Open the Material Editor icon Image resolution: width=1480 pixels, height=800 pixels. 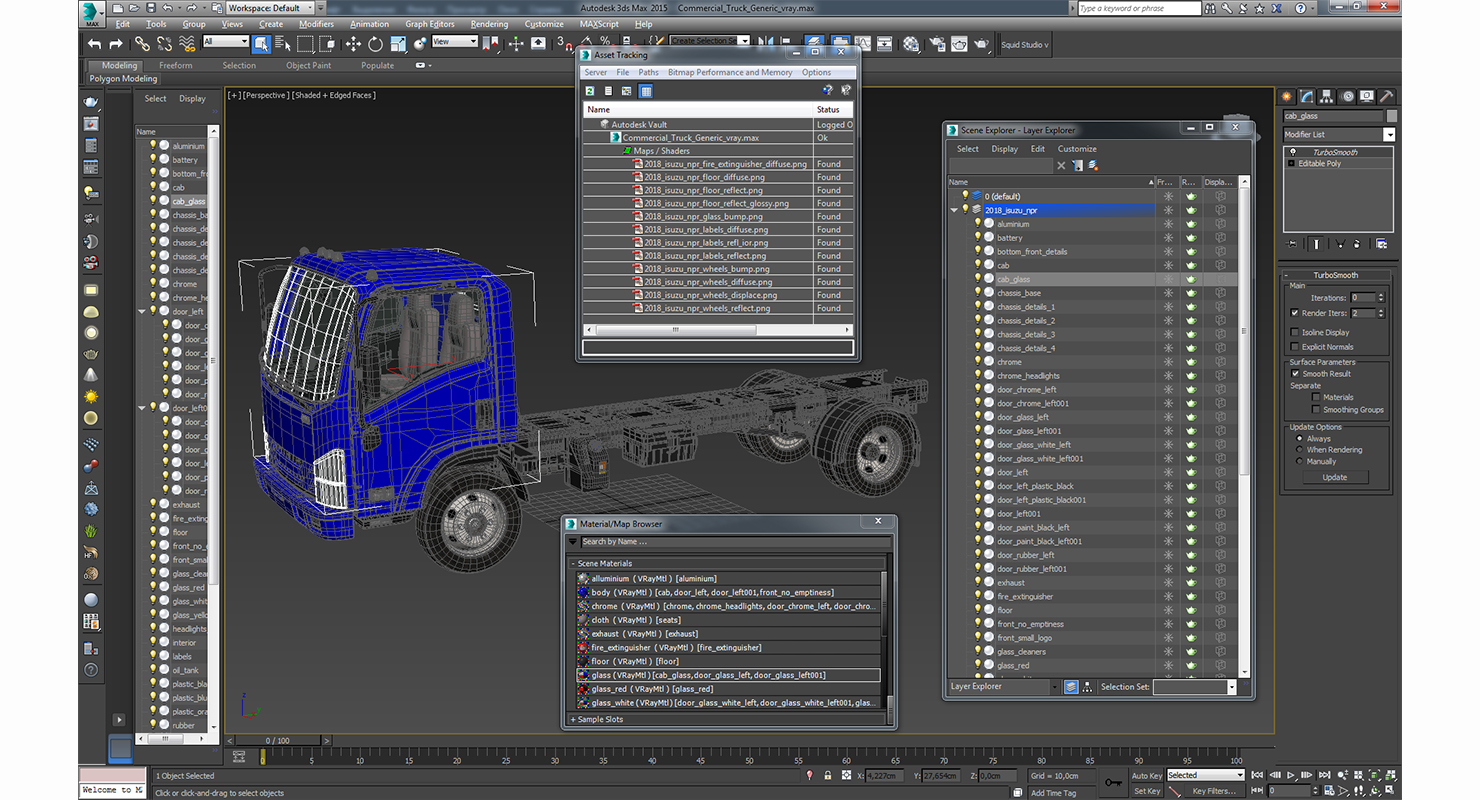click(x=911, y=44)
